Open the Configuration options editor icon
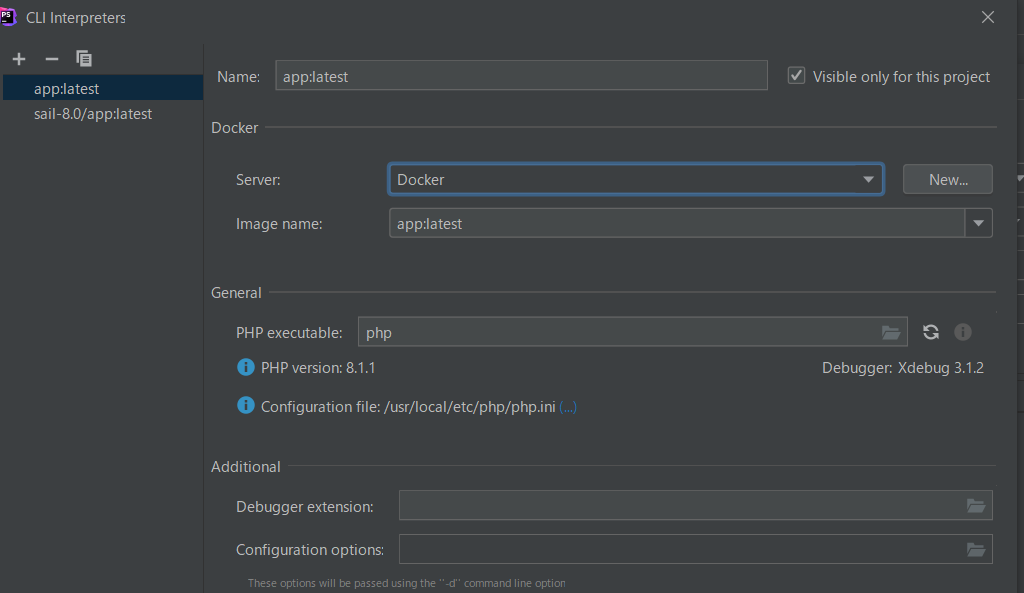The width and height of the screenshot is (1024, 593). tap(976, 549)
